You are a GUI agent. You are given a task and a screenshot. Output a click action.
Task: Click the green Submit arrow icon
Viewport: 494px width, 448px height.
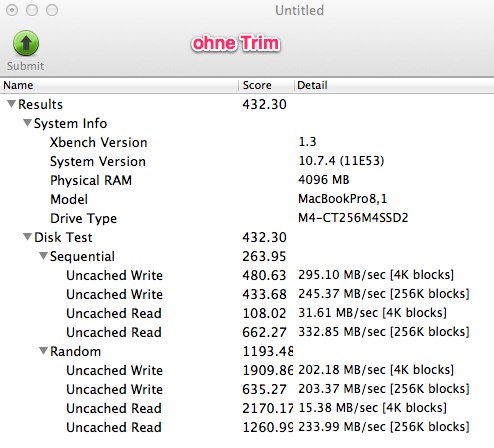point(26,43)
